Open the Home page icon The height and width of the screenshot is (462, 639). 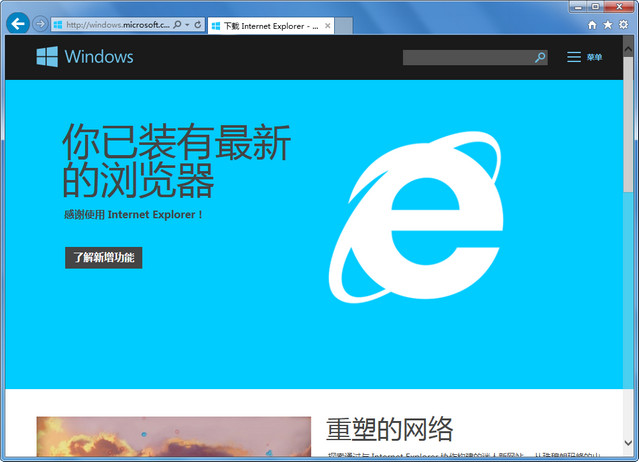tap(593, 24)
